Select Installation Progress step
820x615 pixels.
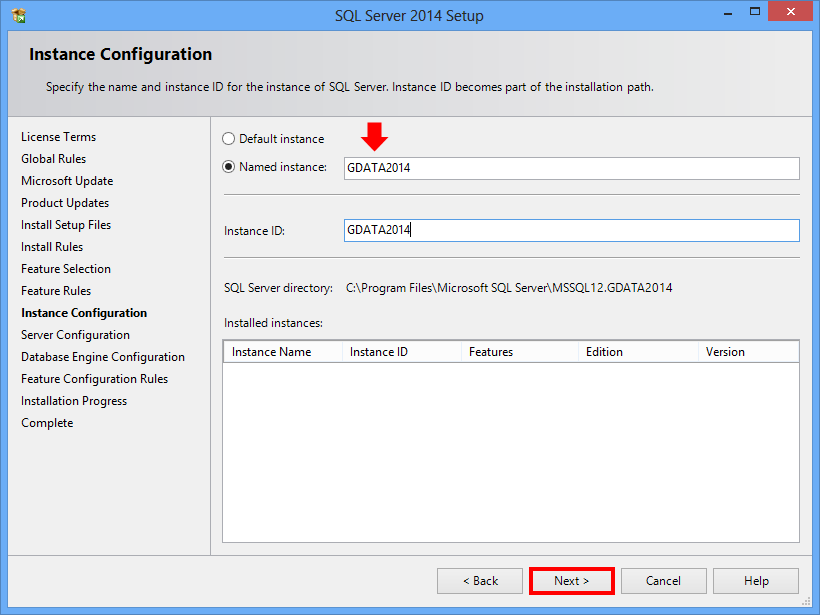coord(74,401)
